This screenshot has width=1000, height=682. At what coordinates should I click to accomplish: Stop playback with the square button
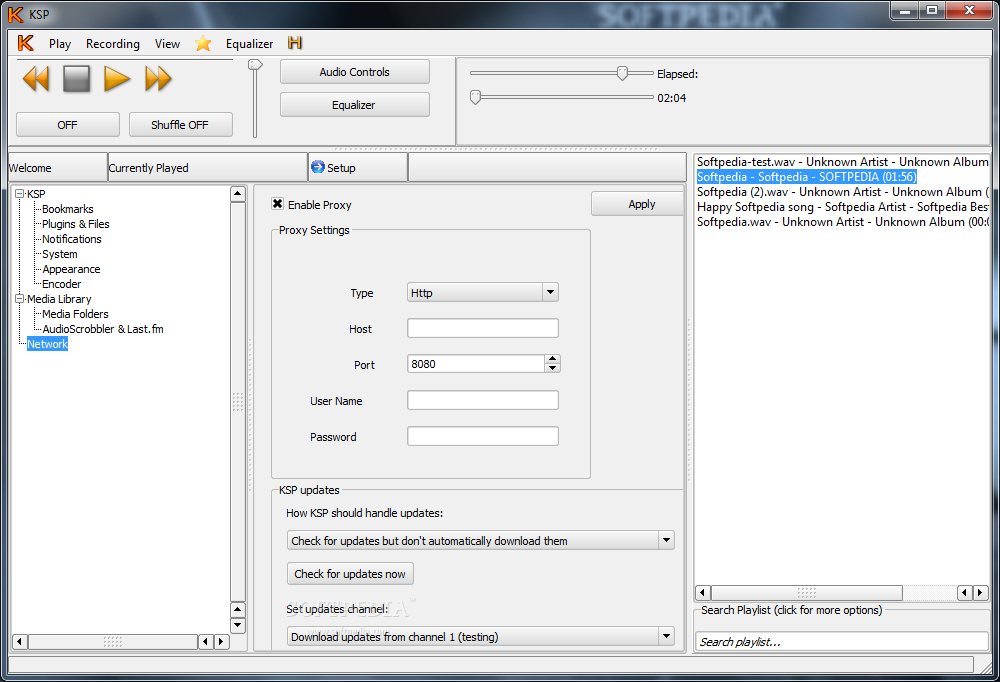pyautogui.click(x=77, y=79)
